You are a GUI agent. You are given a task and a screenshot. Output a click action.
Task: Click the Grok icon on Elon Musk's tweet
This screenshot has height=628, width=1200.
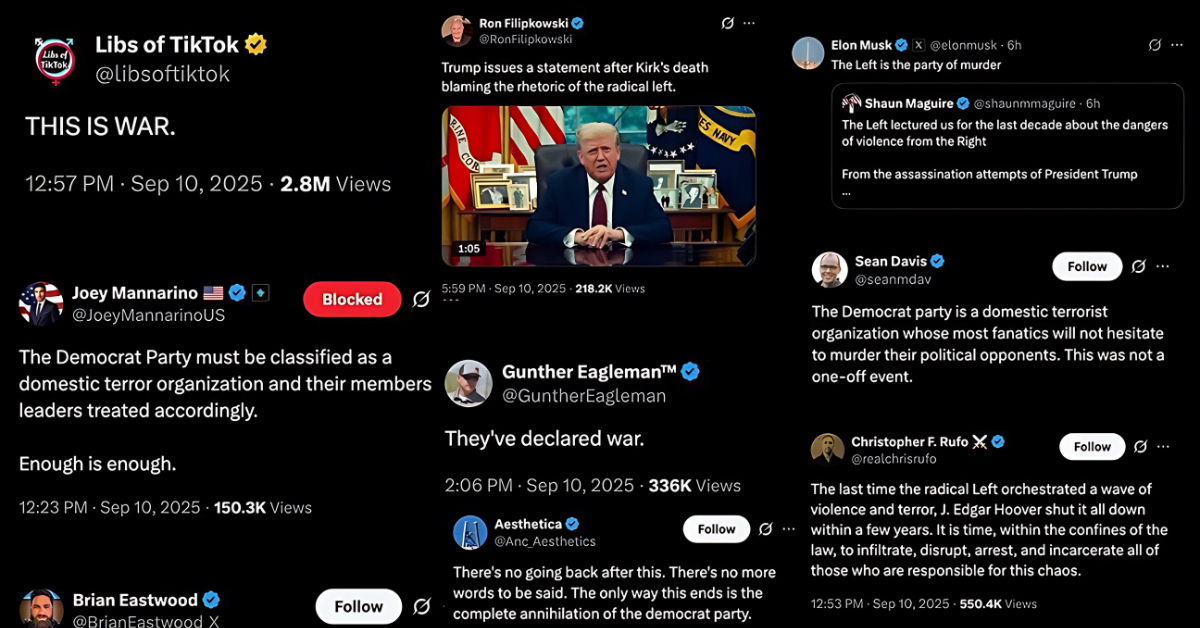click(1155, 45)
